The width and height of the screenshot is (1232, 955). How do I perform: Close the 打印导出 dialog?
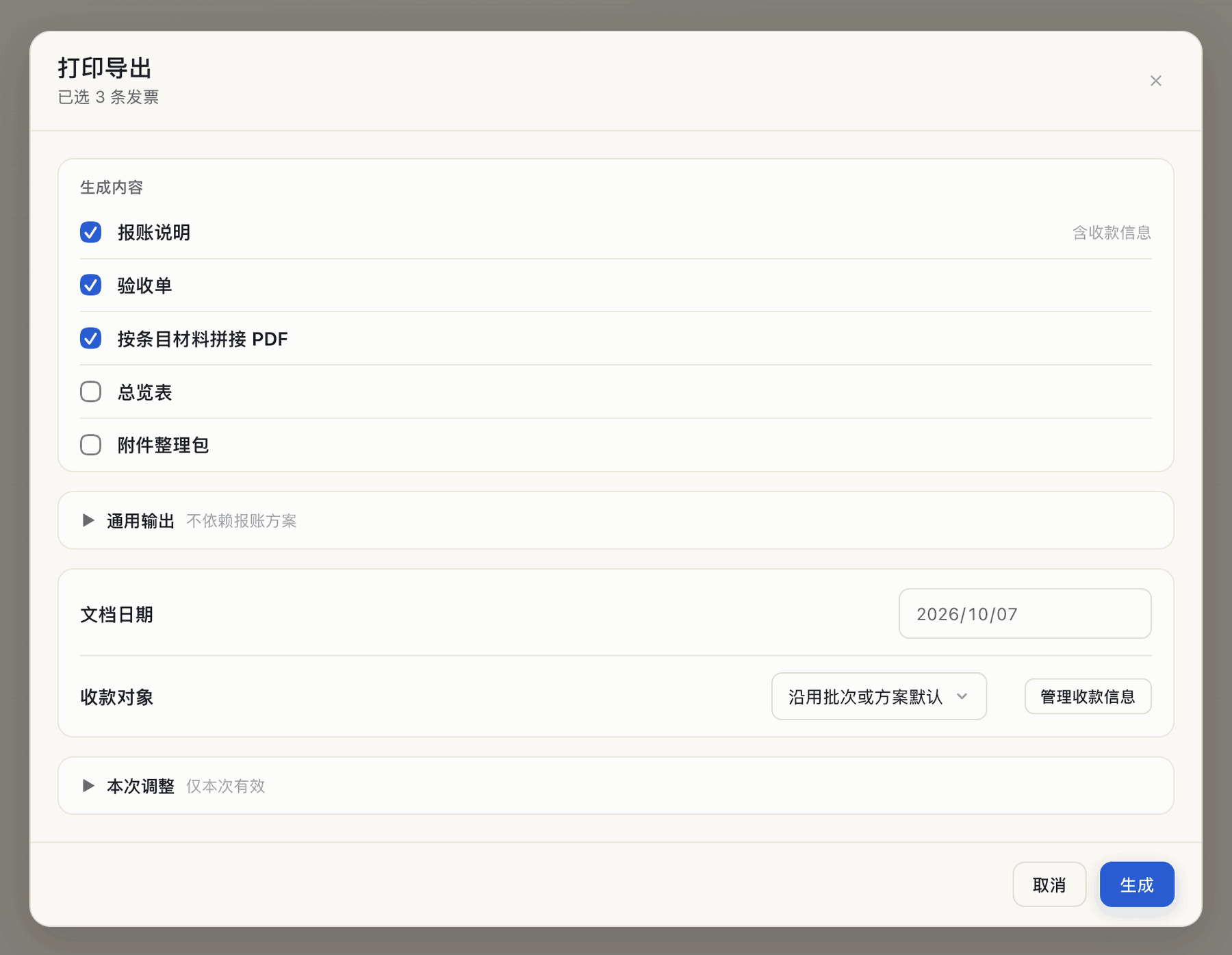click(1155, 81)
